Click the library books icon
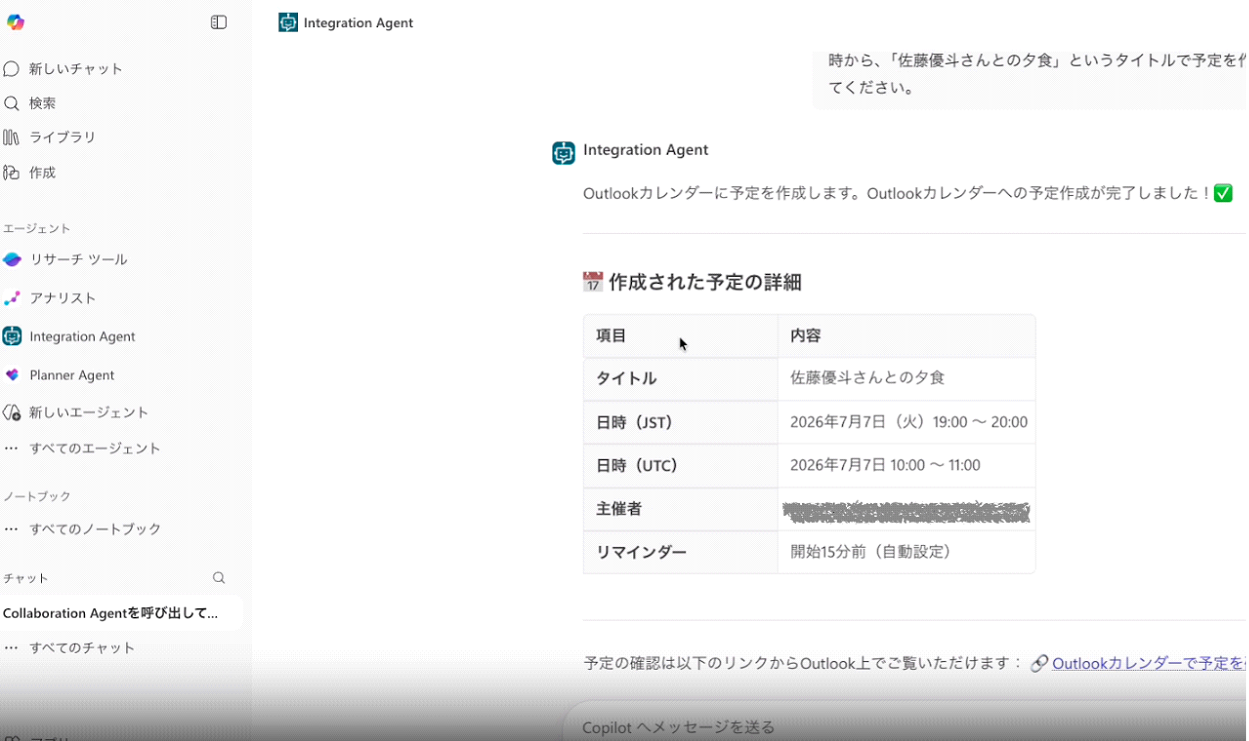The width and height of the screenshot is (1249, 741). 11,137
